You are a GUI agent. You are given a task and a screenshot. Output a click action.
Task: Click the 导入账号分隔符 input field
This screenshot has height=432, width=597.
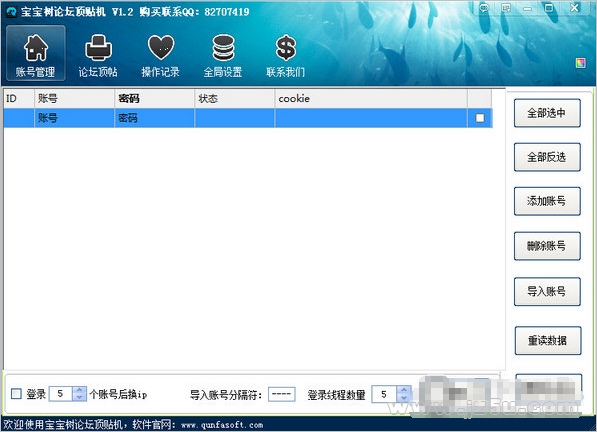282,394
